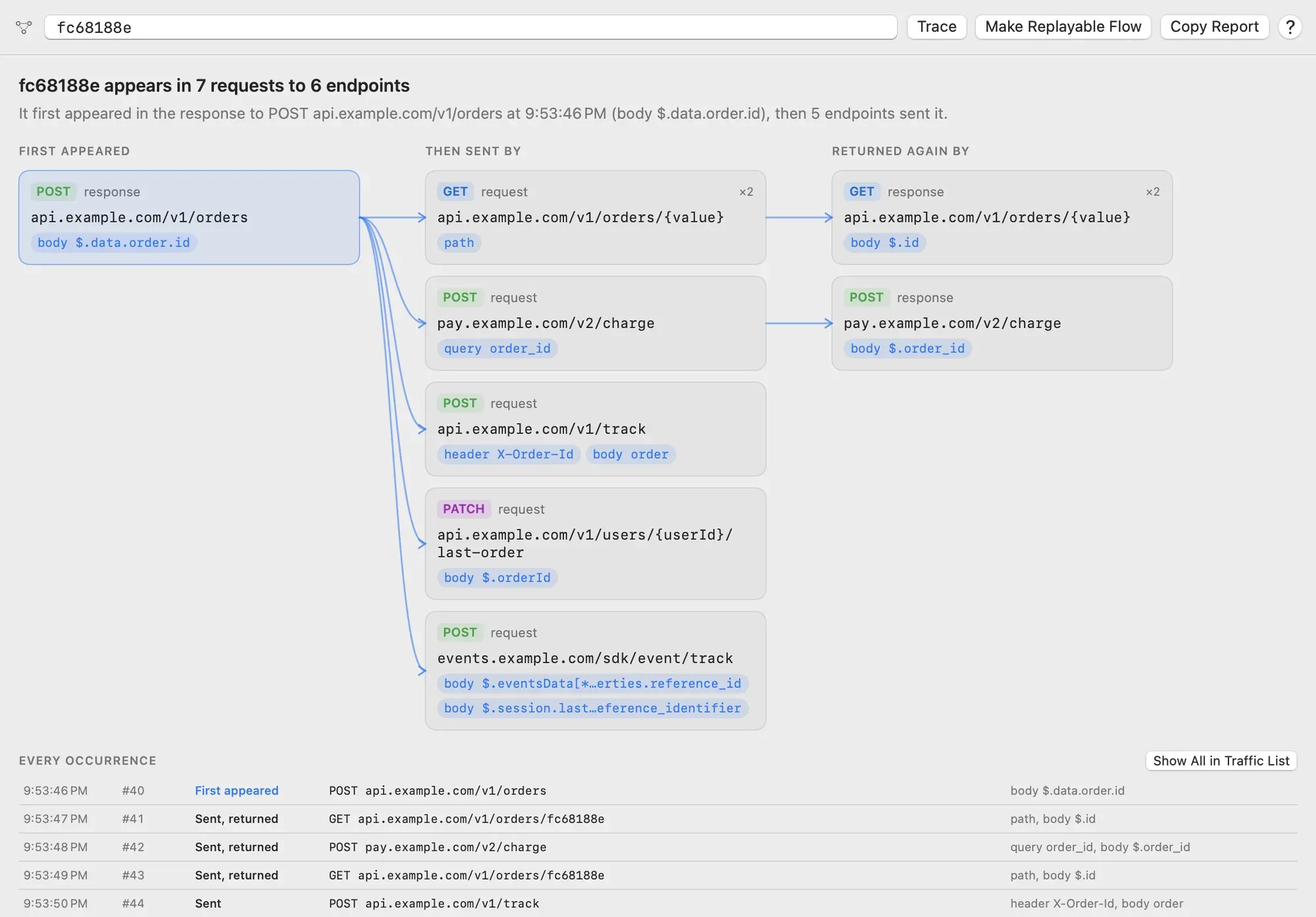
Task: Click the 'body $.orderId' tag
Action: coord(497,577)
